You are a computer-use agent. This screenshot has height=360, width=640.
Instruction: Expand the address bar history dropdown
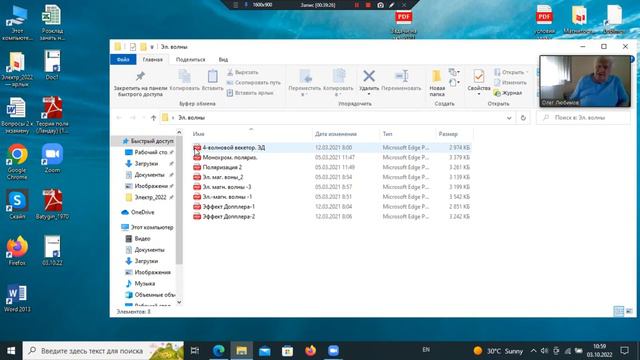509,118
